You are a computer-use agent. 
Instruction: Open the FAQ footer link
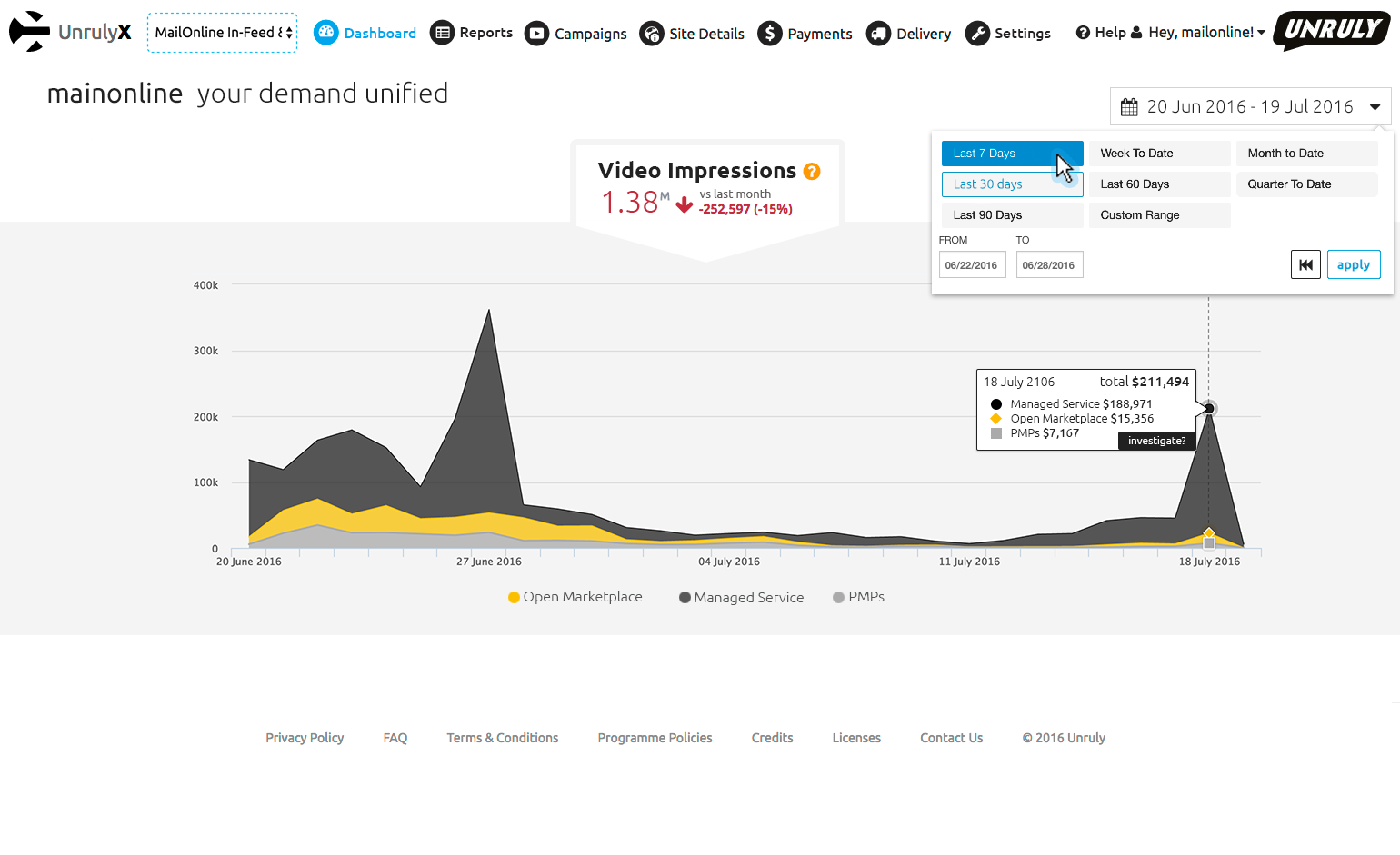coord(395,738)
